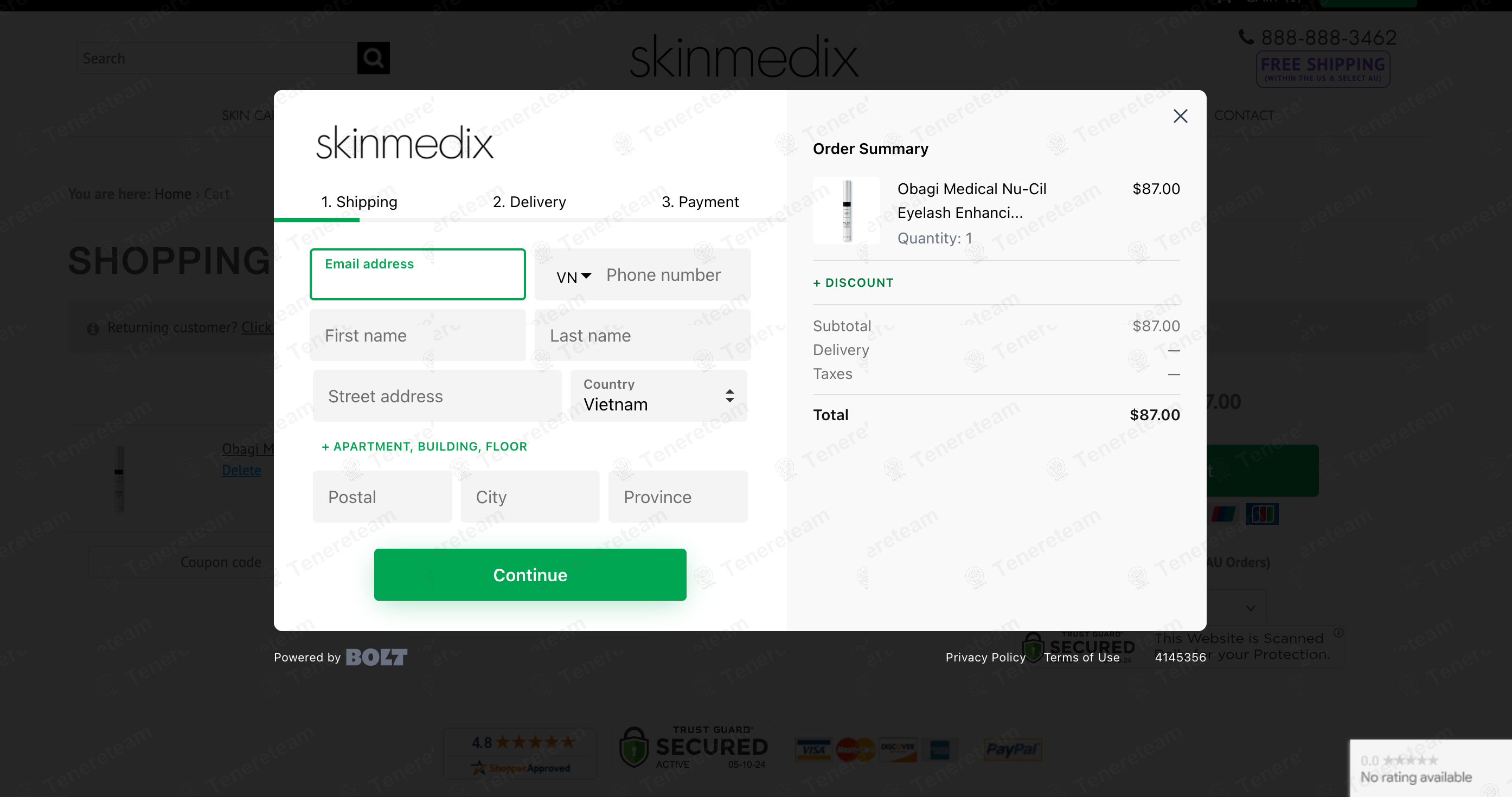Click the Postal input field
This screenshot has height=797, width=1512.
pos(382,497)
